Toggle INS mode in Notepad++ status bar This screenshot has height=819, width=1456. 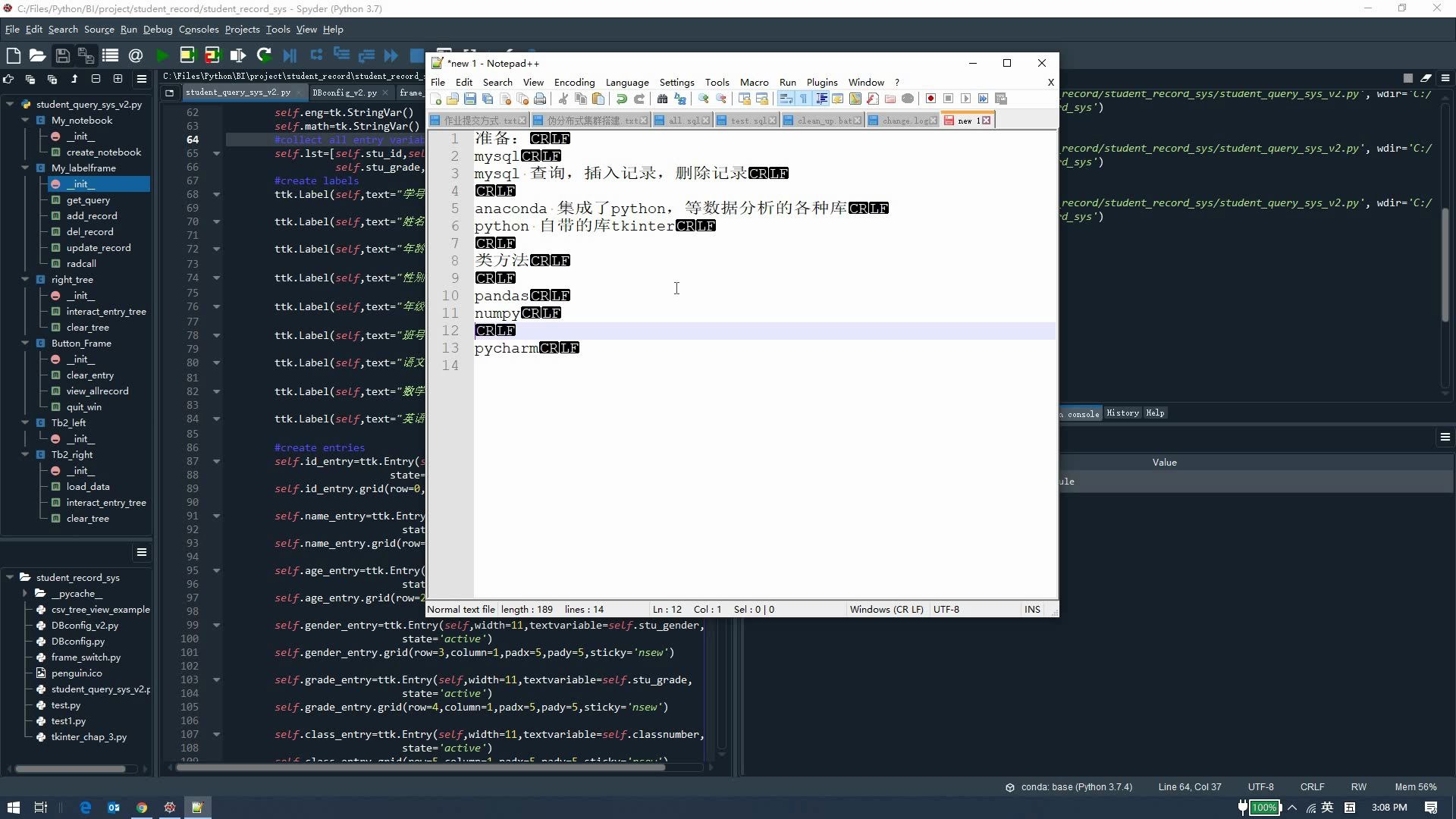coord(1032,610)
